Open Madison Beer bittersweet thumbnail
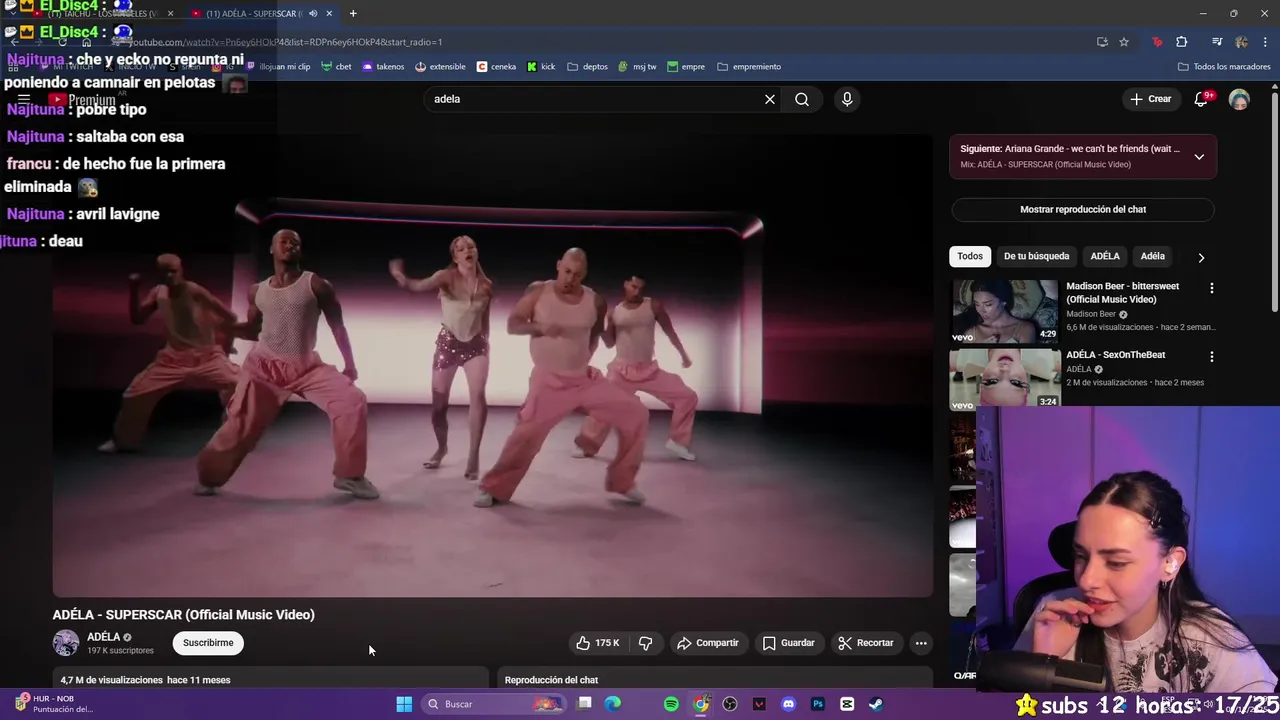Viewport: 1280px width, 720px height. tap(1004, 311)
